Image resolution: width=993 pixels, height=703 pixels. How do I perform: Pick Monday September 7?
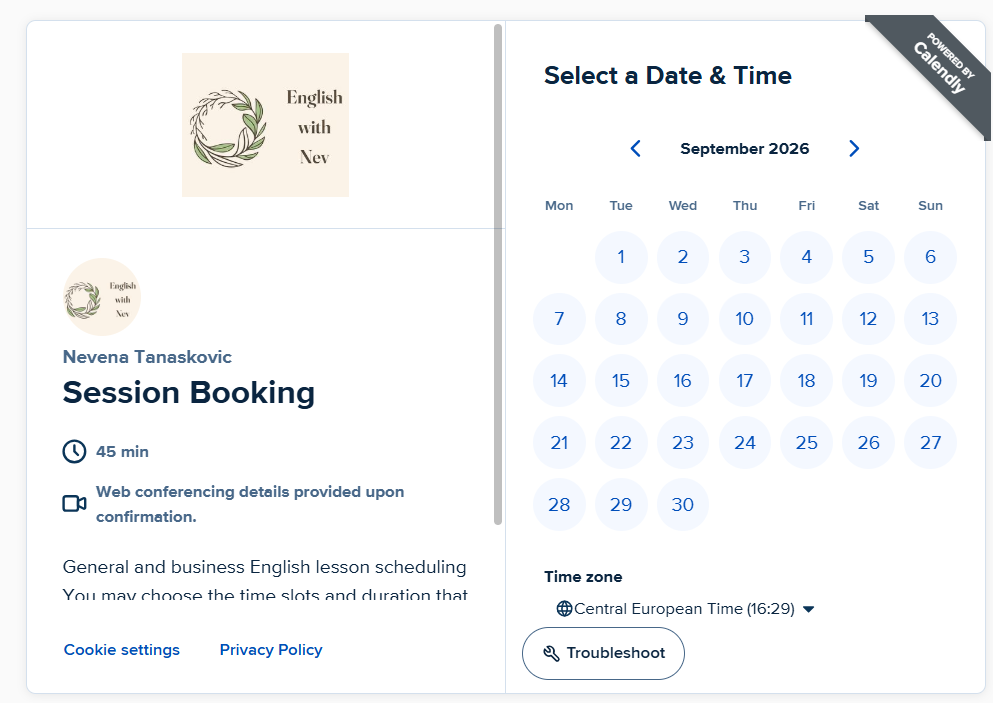tap(559, 319)
